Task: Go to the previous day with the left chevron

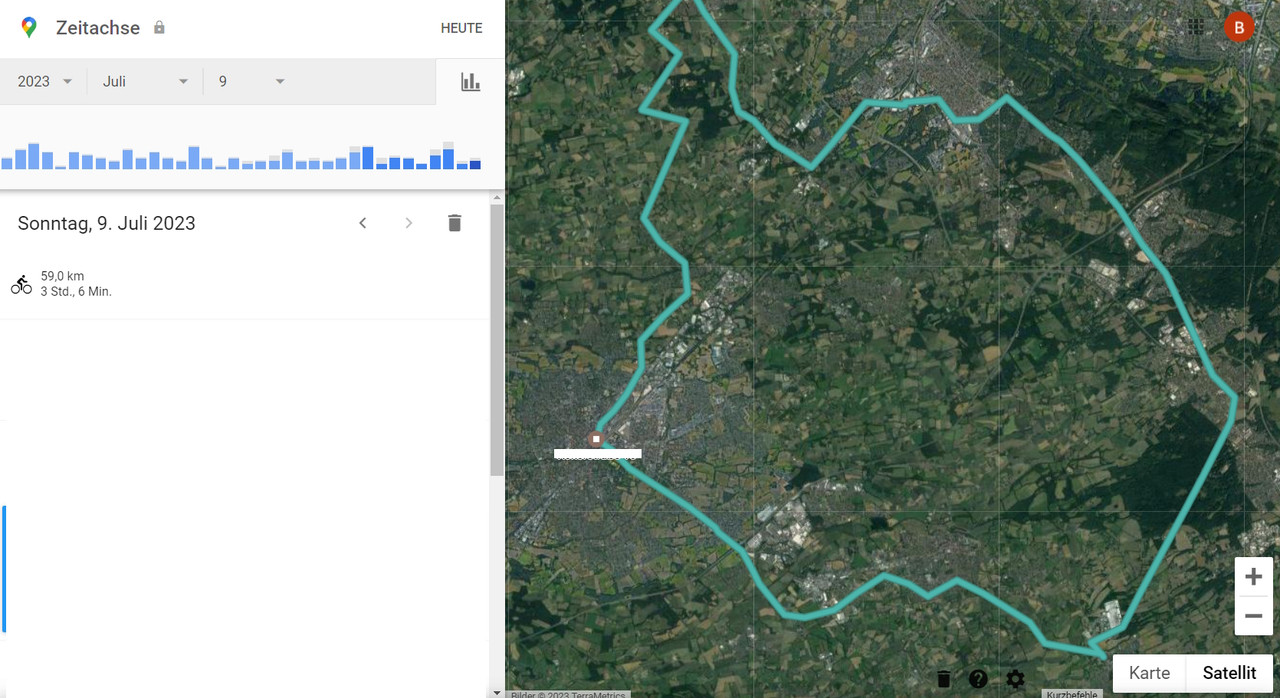Action: [363, 223]
